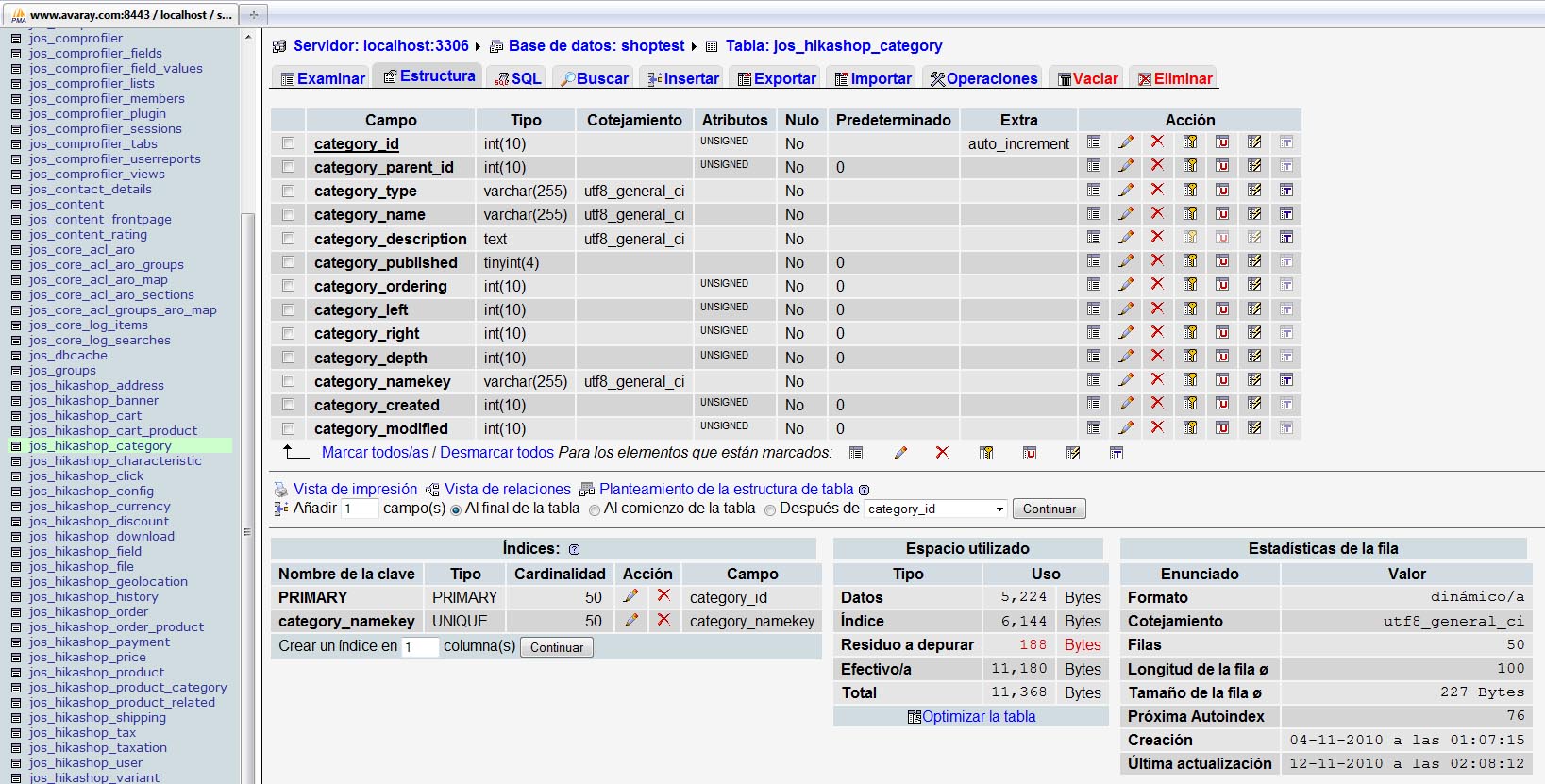Click the 'Añadir' campo number input

click(359, 509)
